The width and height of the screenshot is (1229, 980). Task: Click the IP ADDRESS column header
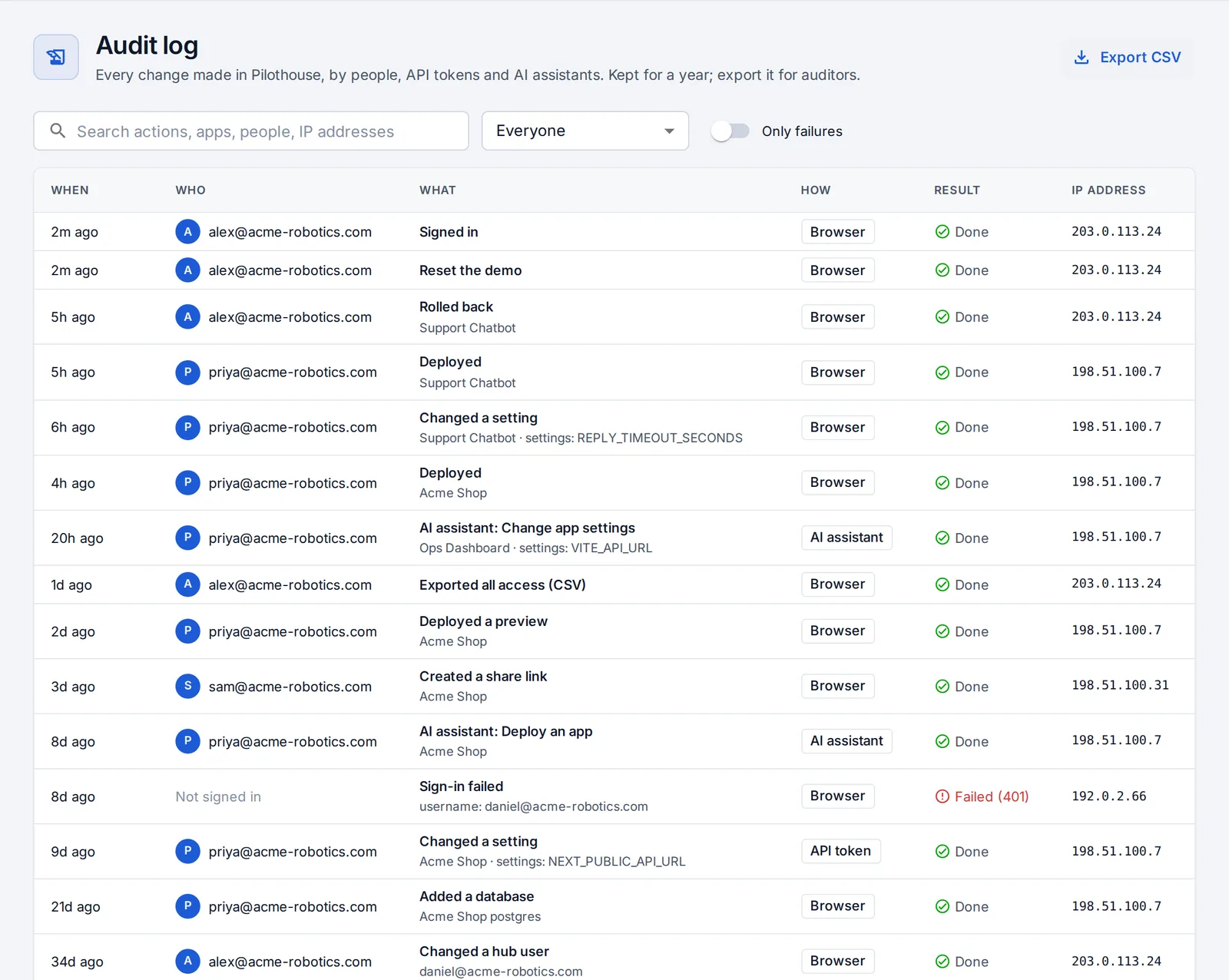pyautogui.click(x=1108, y=190)
